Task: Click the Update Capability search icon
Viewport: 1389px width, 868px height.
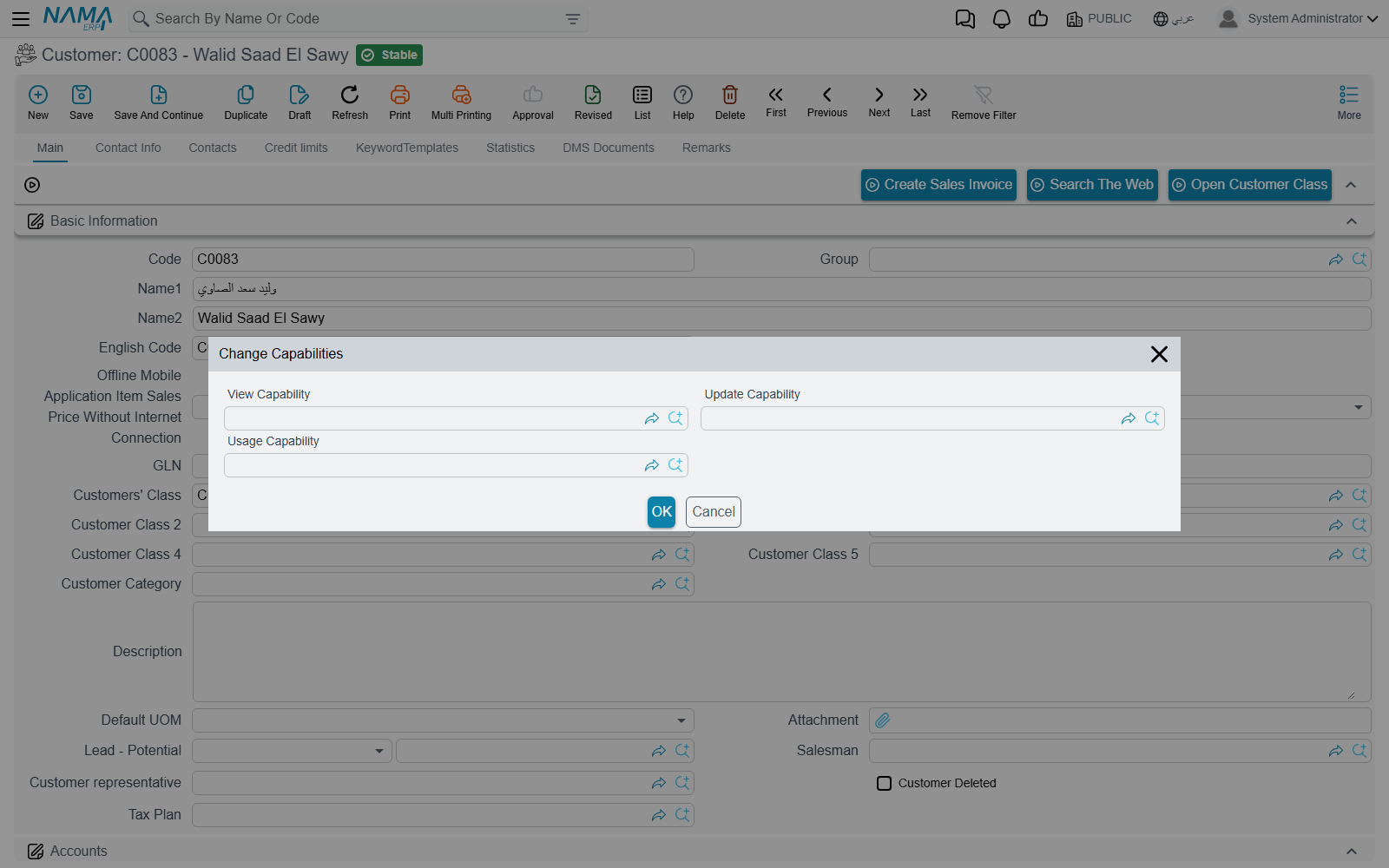Action: click(1152, 418)
